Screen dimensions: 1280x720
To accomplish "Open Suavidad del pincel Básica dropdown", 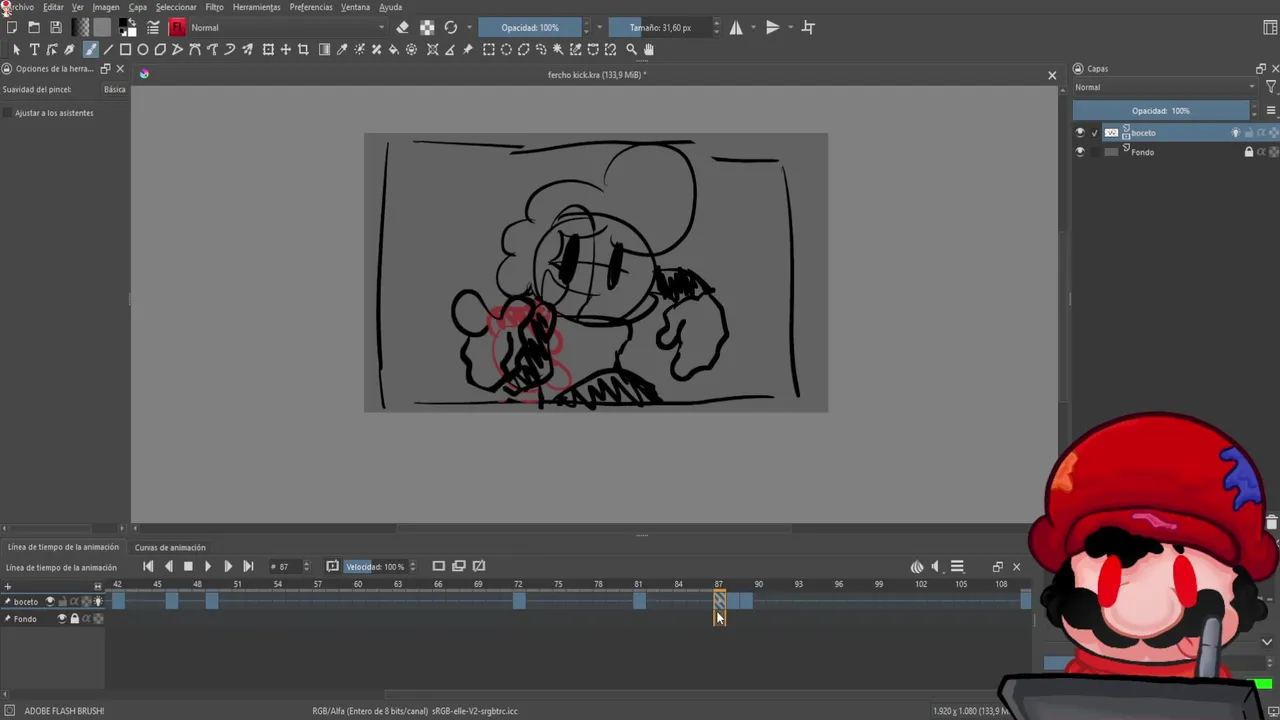I will (115, 89).
